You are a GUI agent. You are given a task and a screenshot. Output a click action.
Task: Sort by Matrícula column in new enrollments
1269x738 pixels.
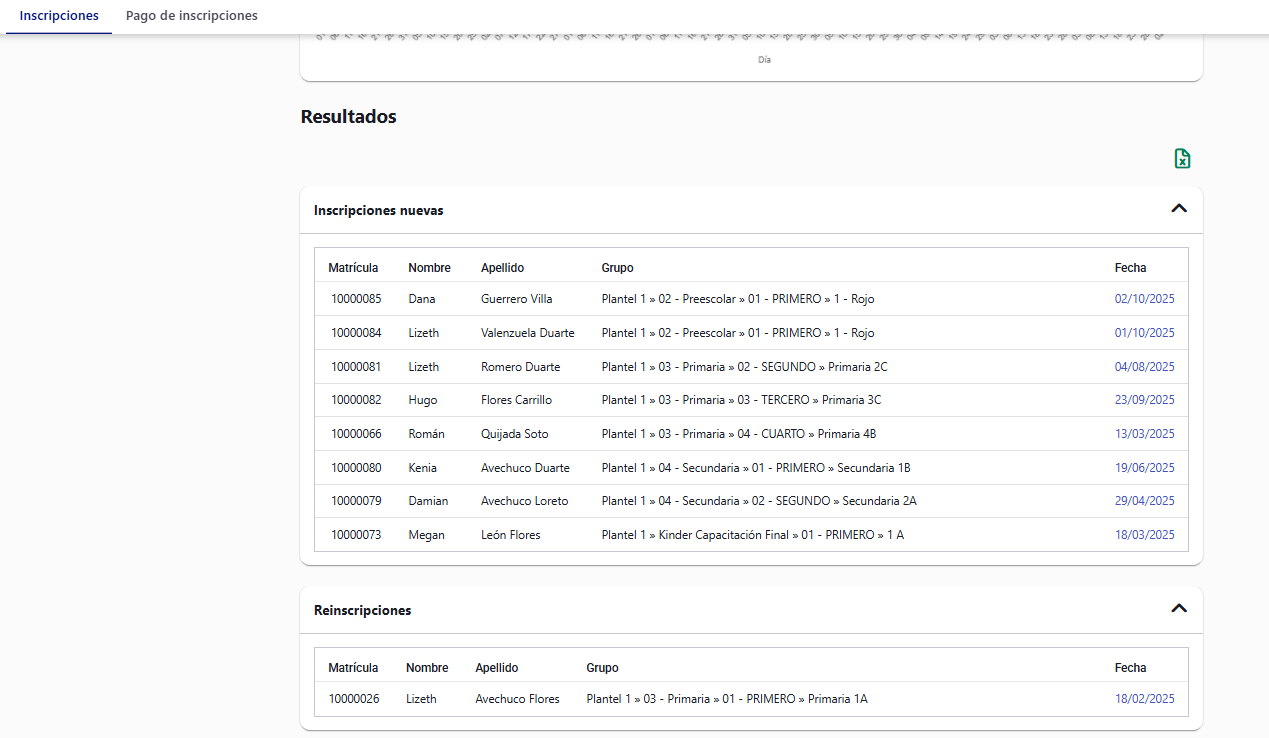tap(353, 268)
